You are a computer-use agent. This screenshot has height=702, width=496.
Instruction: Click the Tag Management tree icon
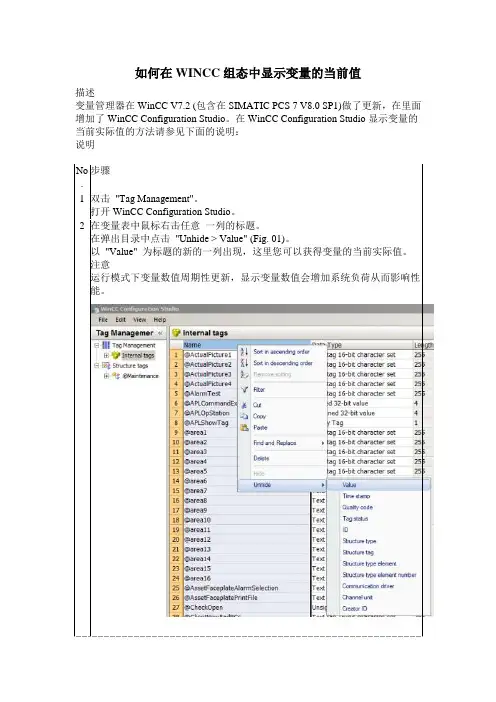click(106, 345)
